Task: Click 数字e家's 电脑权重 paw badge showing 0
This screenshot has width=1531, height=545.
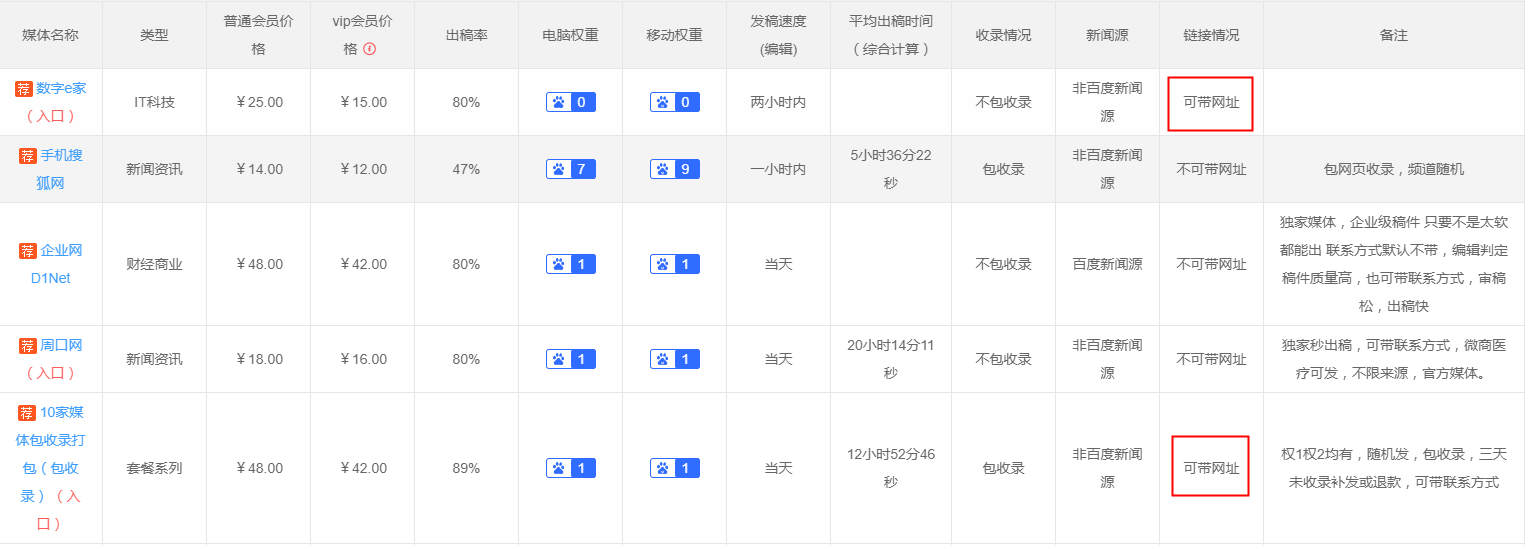Action: (571, 102)
